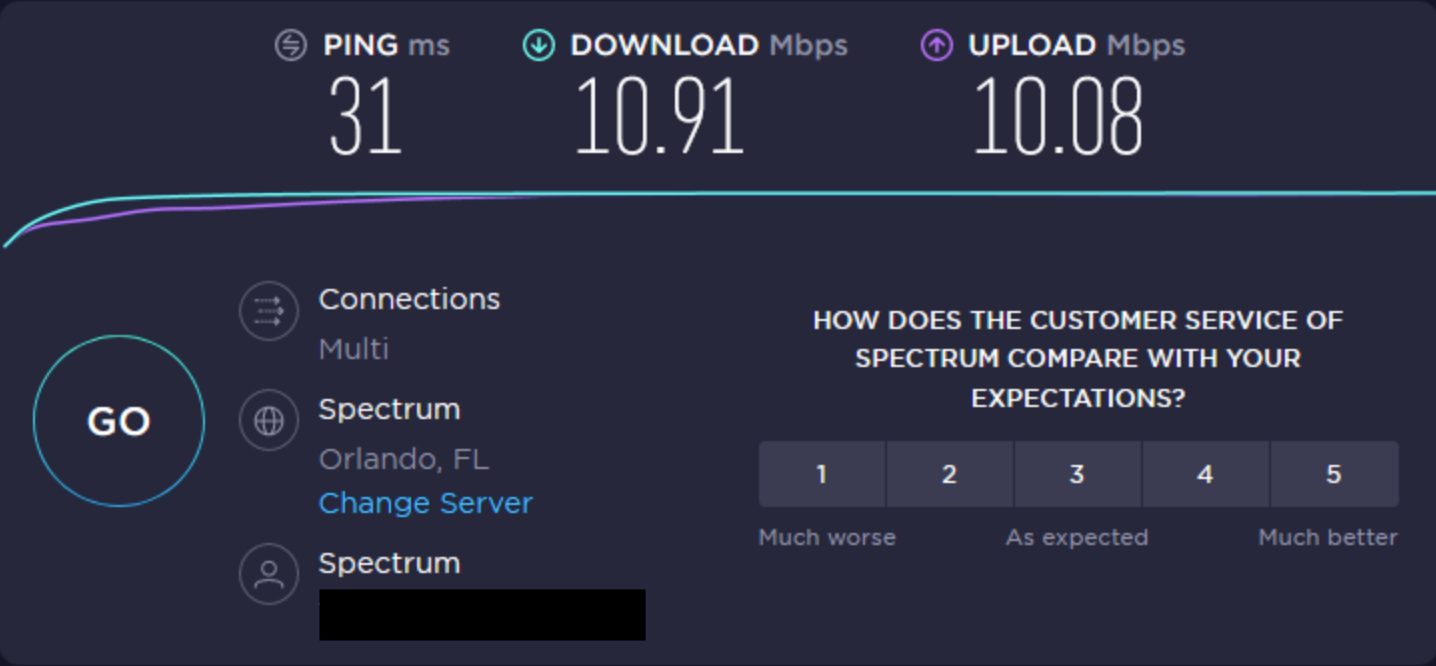Click the ISP user profile icon

coord(268,574)
